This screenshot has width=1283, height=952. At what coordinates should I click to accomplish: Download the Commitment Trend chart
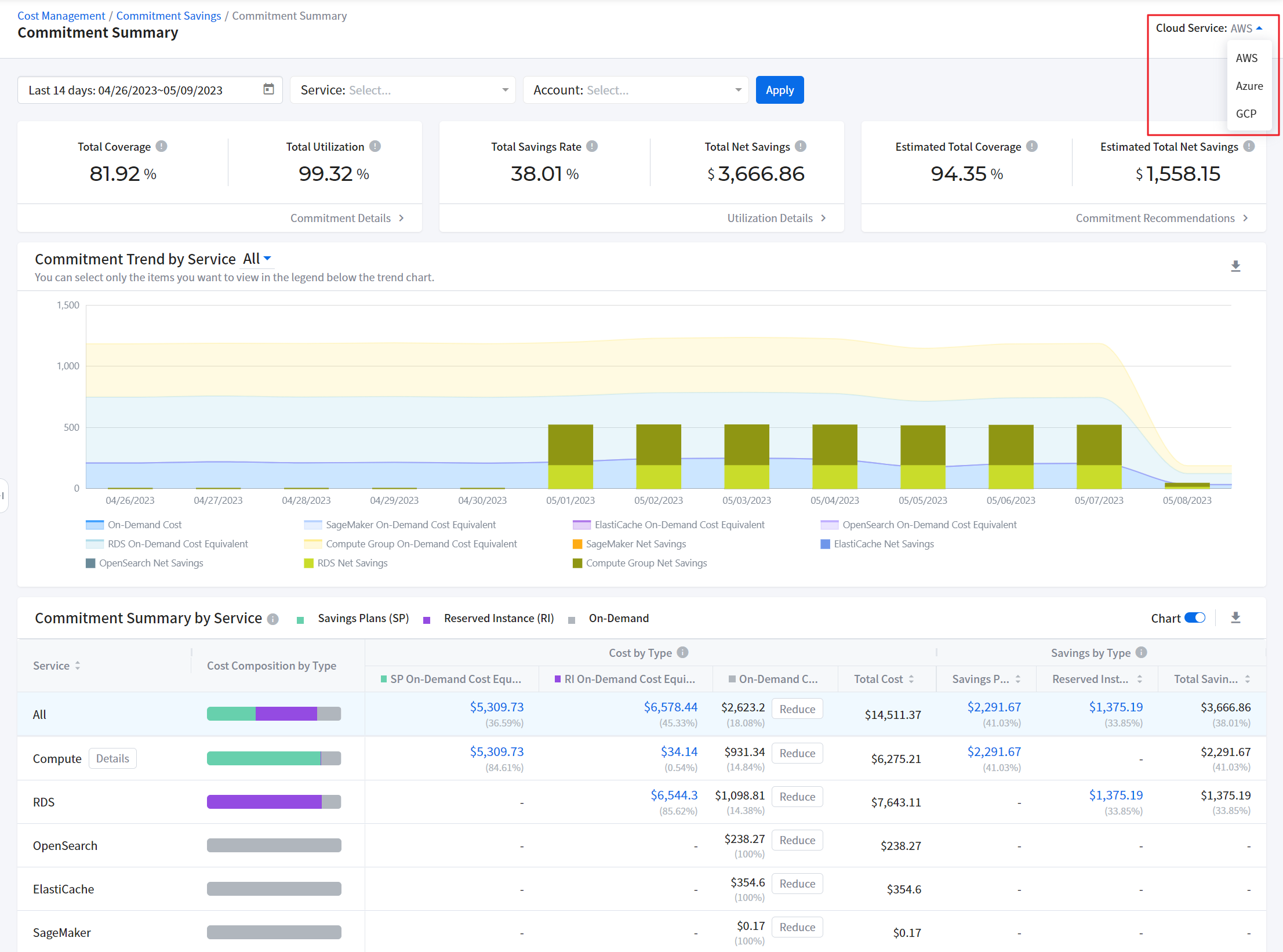(1235, 266)
